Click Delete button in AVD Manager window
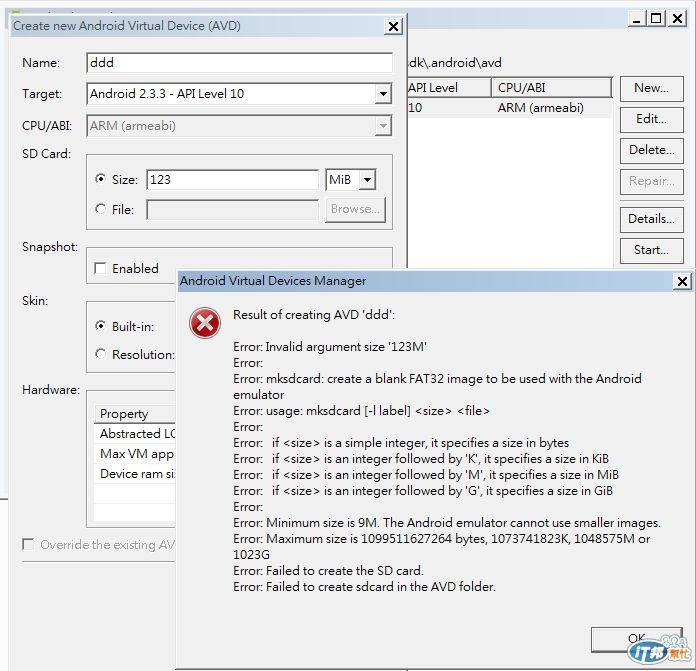The width and height of the screenshot is (696, 671). [x=651, y=150]
